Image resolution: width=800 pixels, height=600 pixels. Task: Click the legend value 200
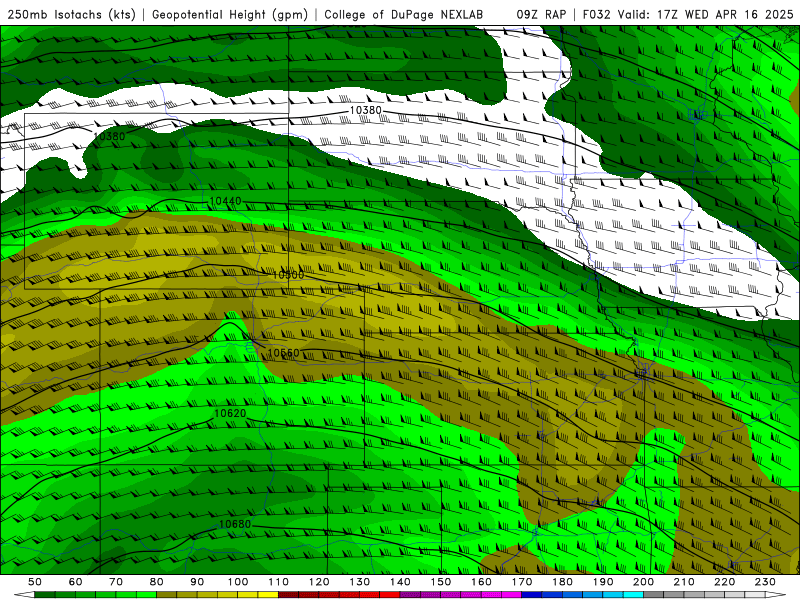(x=644, y=582)
